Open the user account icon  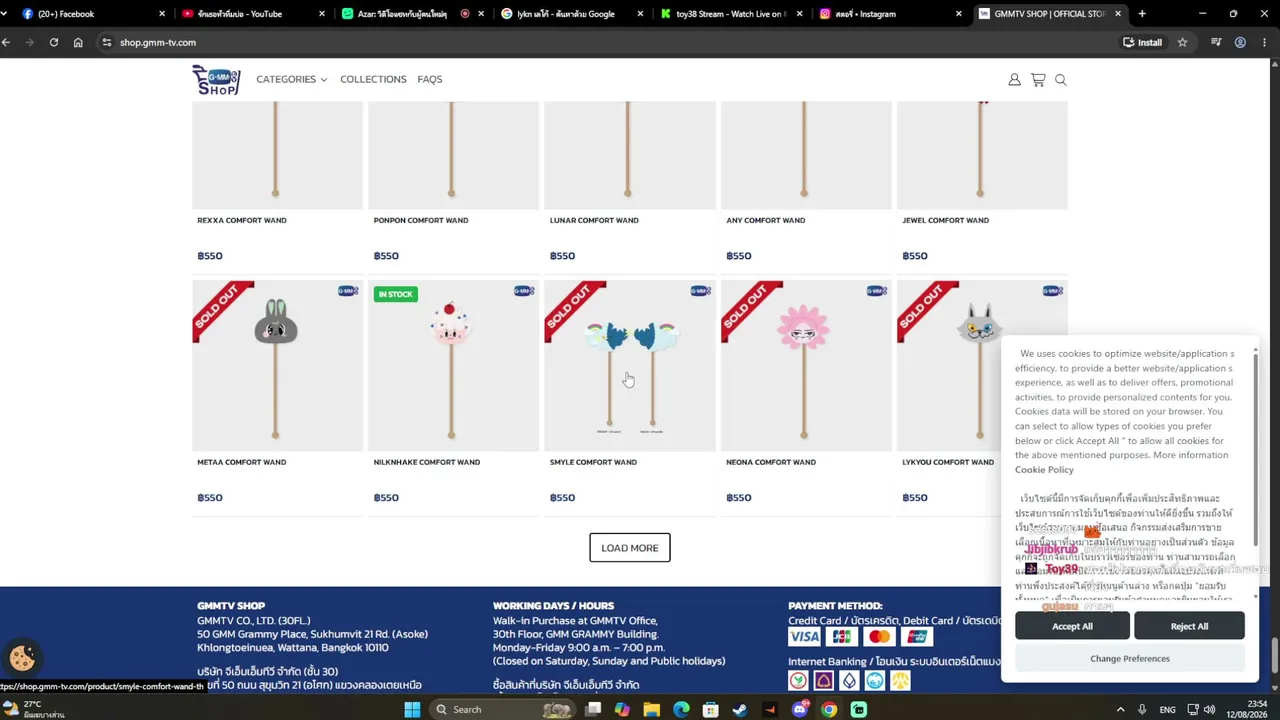pyautogui.click(x=1014, y=80)
